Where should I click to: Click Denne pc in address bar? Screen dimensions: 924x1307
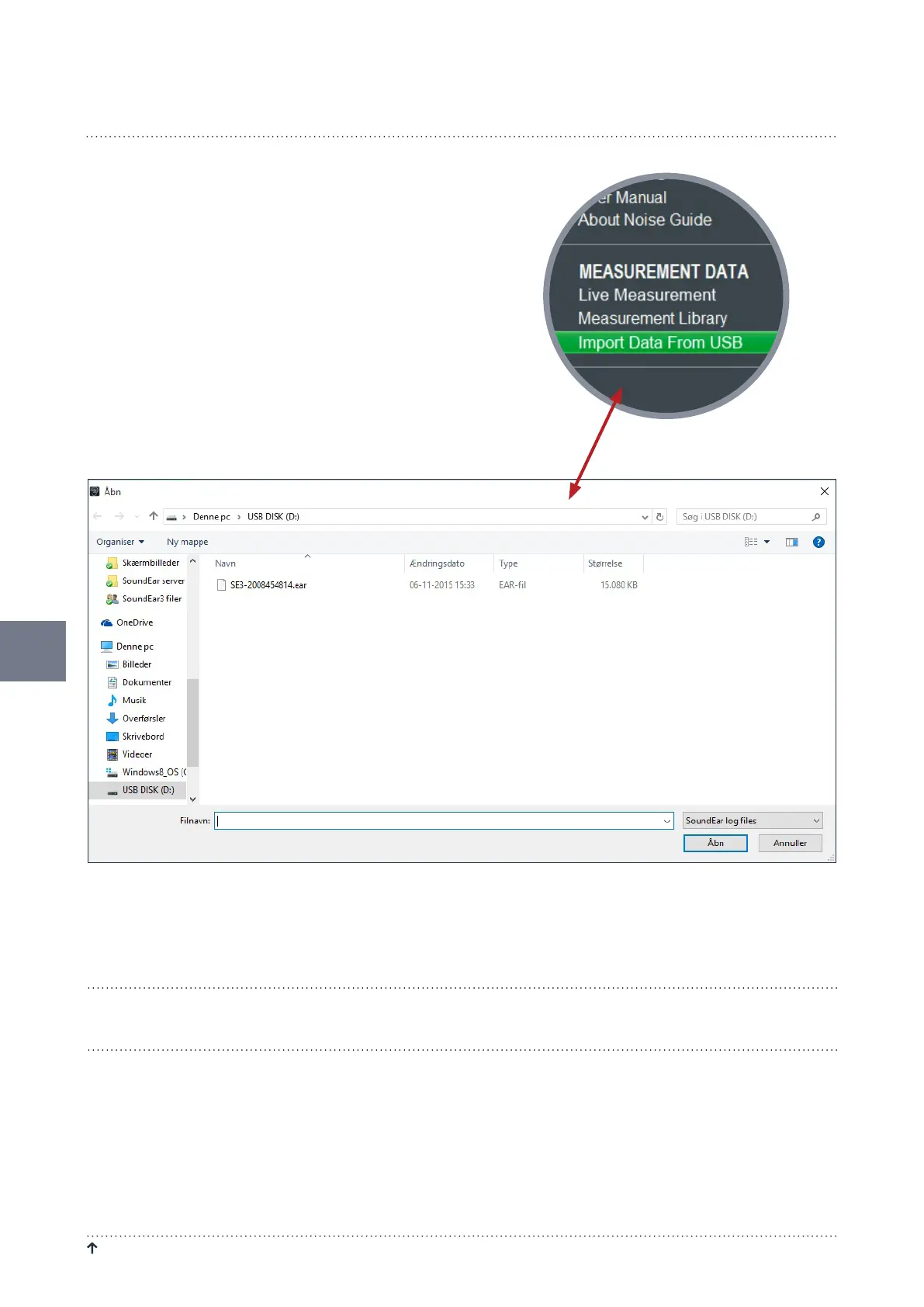coord(211,517)
